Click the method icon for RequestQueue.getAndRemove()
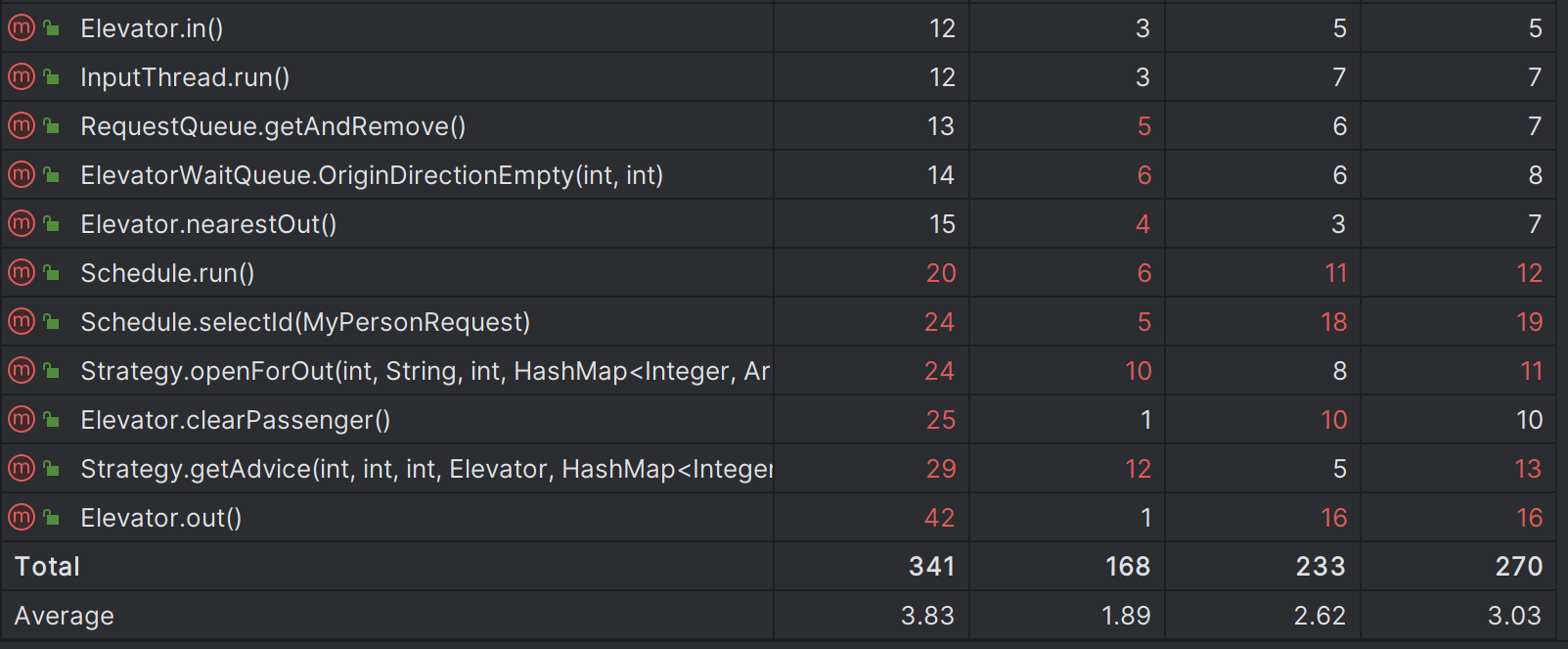This screenshot has width=1568, height=649. click(22, 126)
